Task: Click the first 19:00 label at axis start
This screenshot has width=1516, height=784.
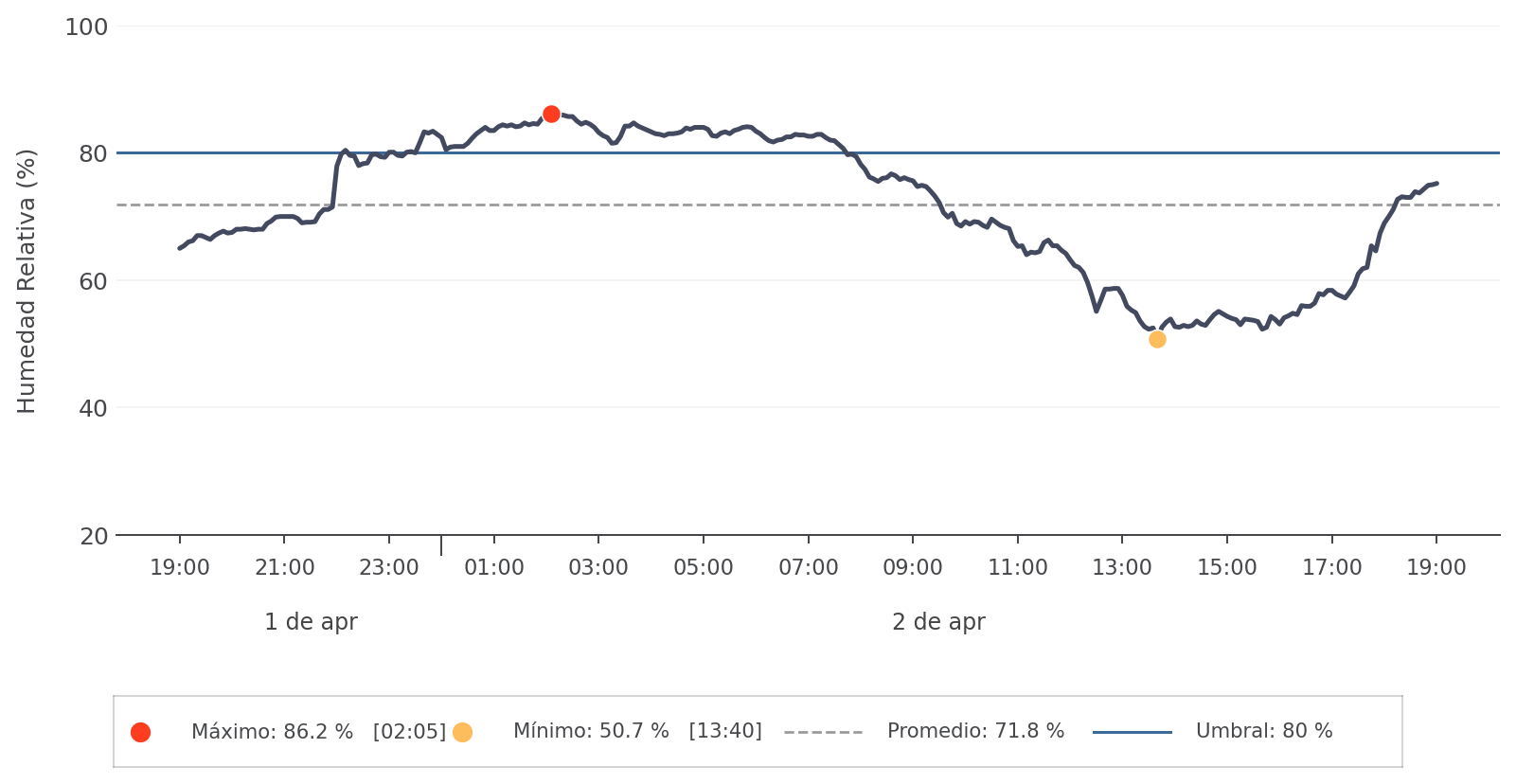Action: [x=180, y=568]
